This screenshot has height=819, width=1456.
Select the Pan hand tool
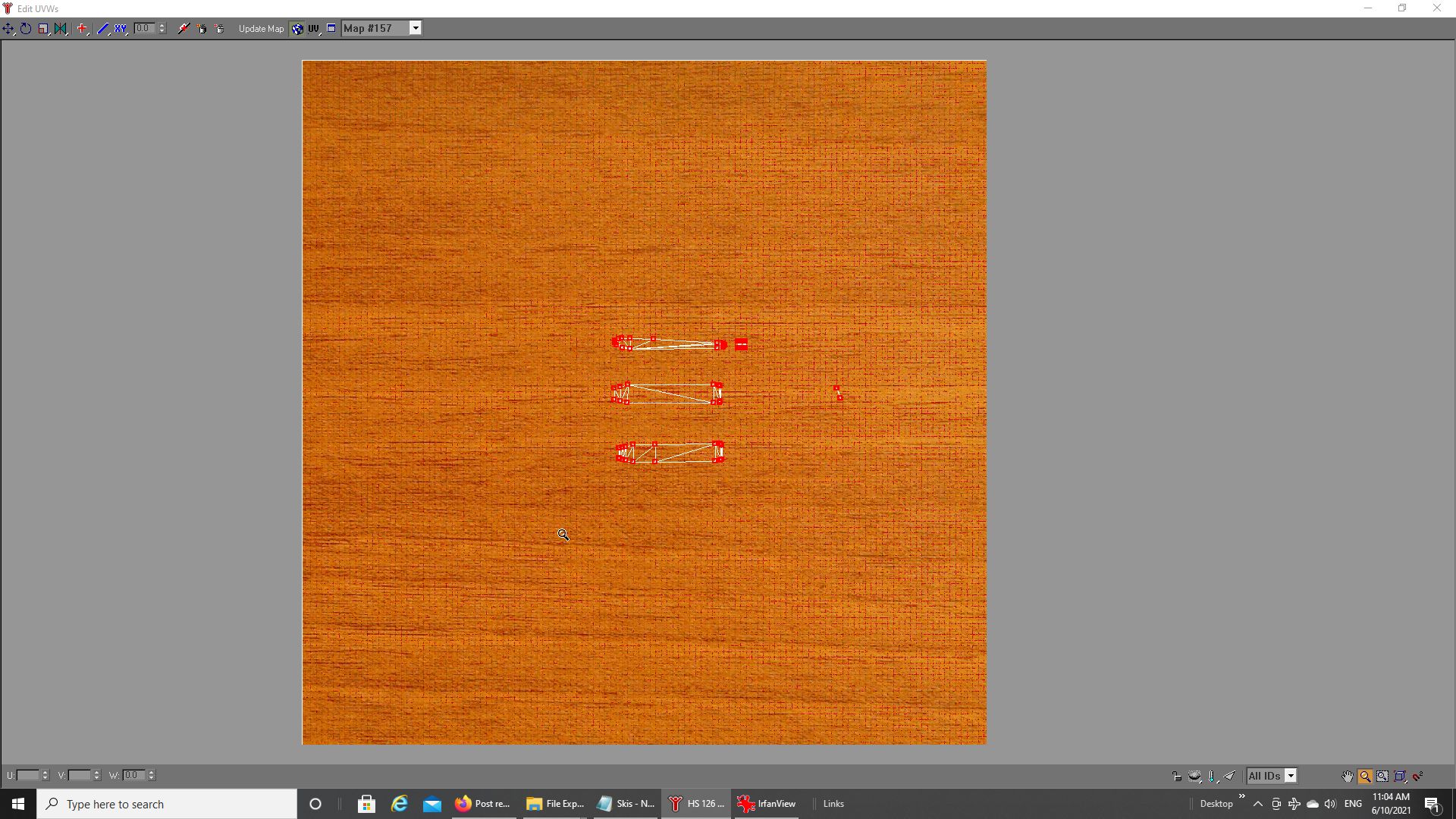[x=1348, y=776]
